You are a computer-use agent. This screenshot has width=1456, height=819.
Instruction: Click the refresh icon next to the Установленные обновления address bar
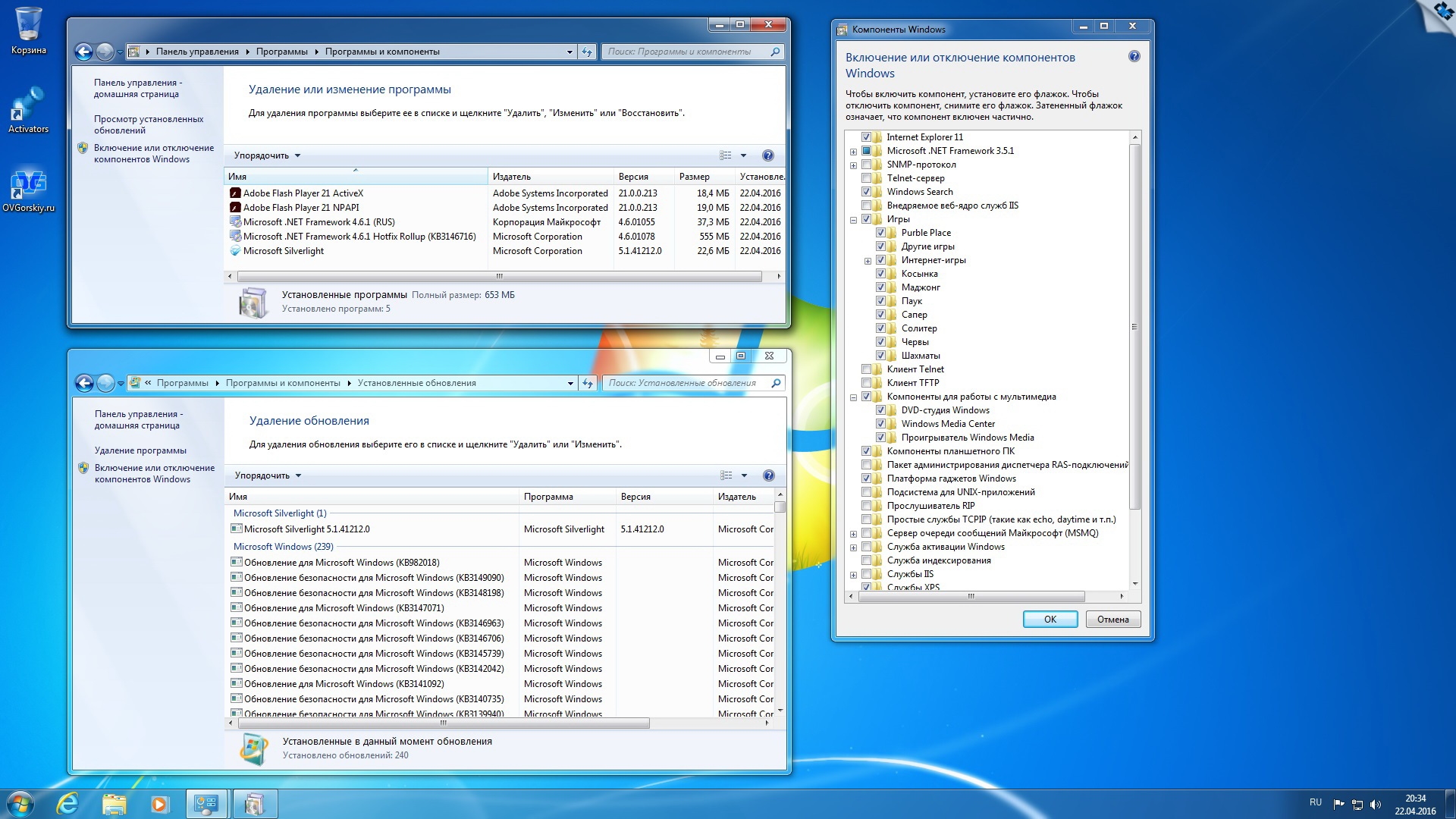click(x=588, y=383)
